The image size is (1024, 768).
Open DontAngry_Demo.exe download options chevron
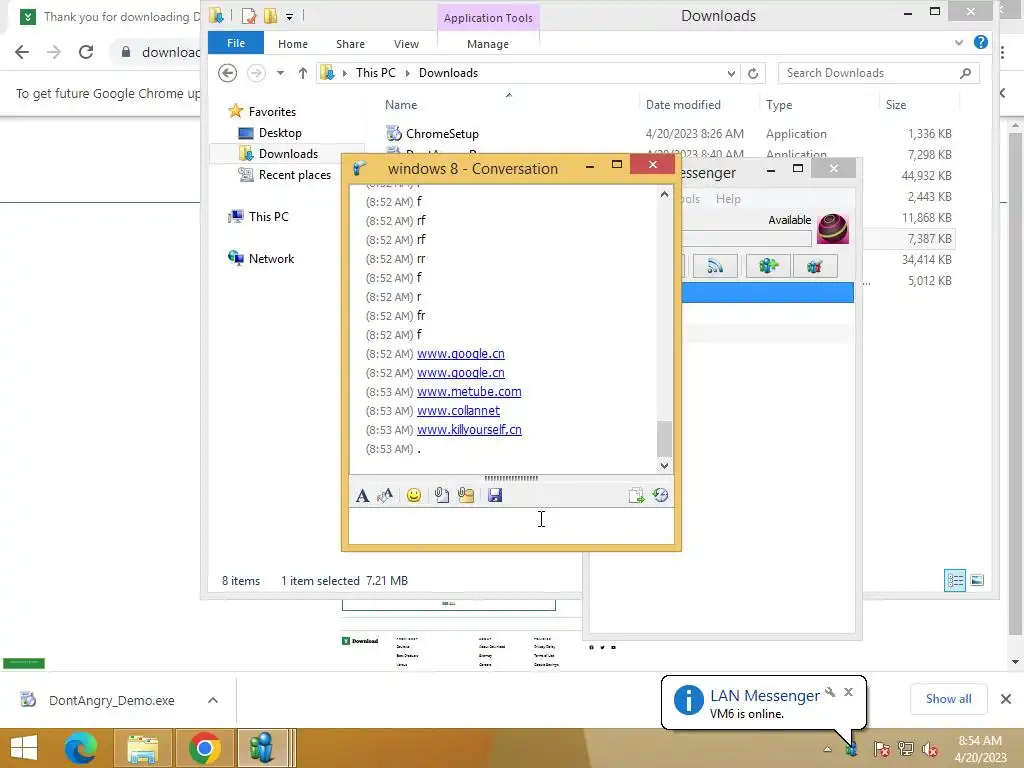[x=213, y=700]
